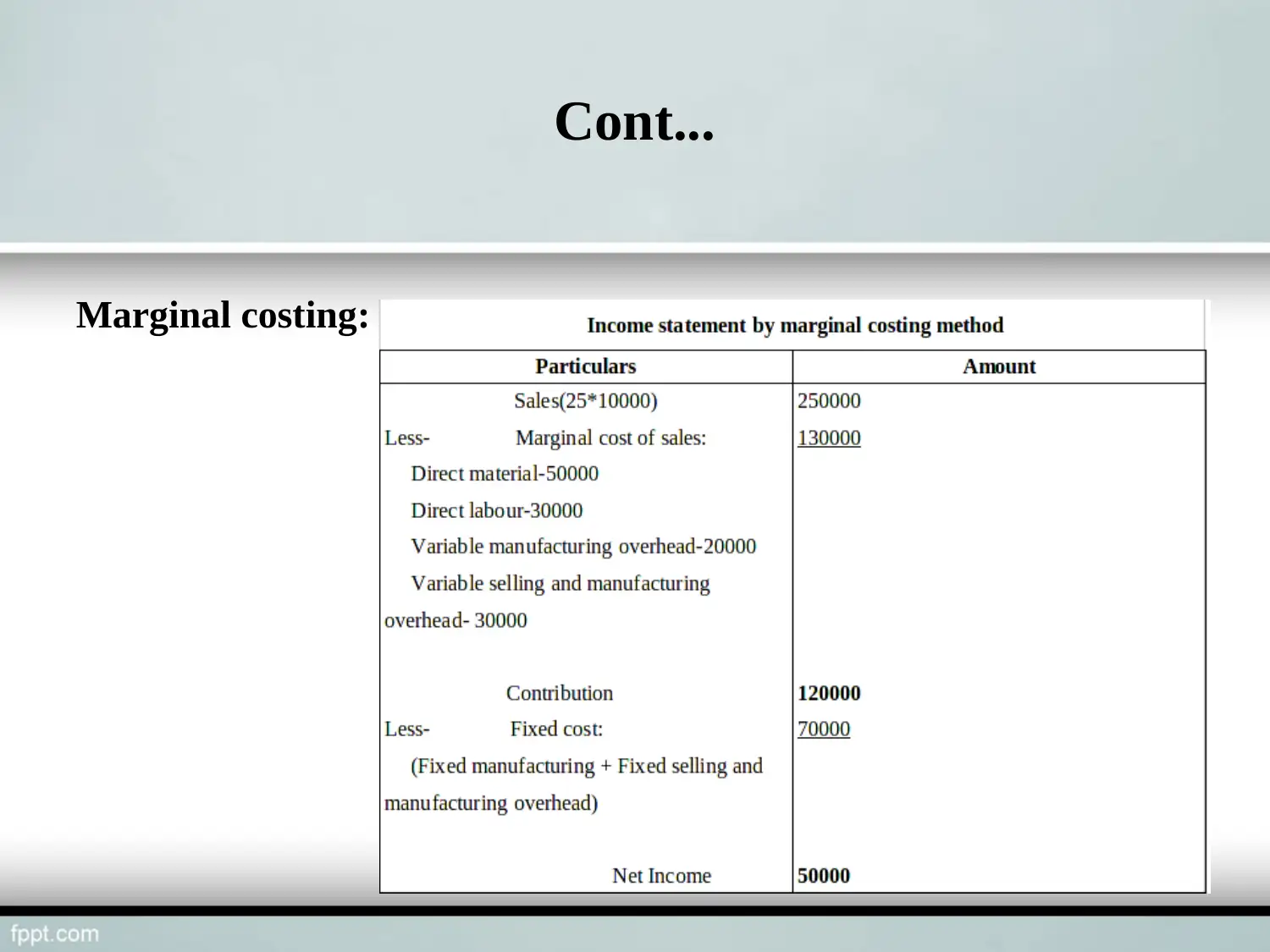The height and width of the screenshot is (952, 1270).
Task: Click the 'Sales(25*10000)' row text
Action: click(585, 400)
